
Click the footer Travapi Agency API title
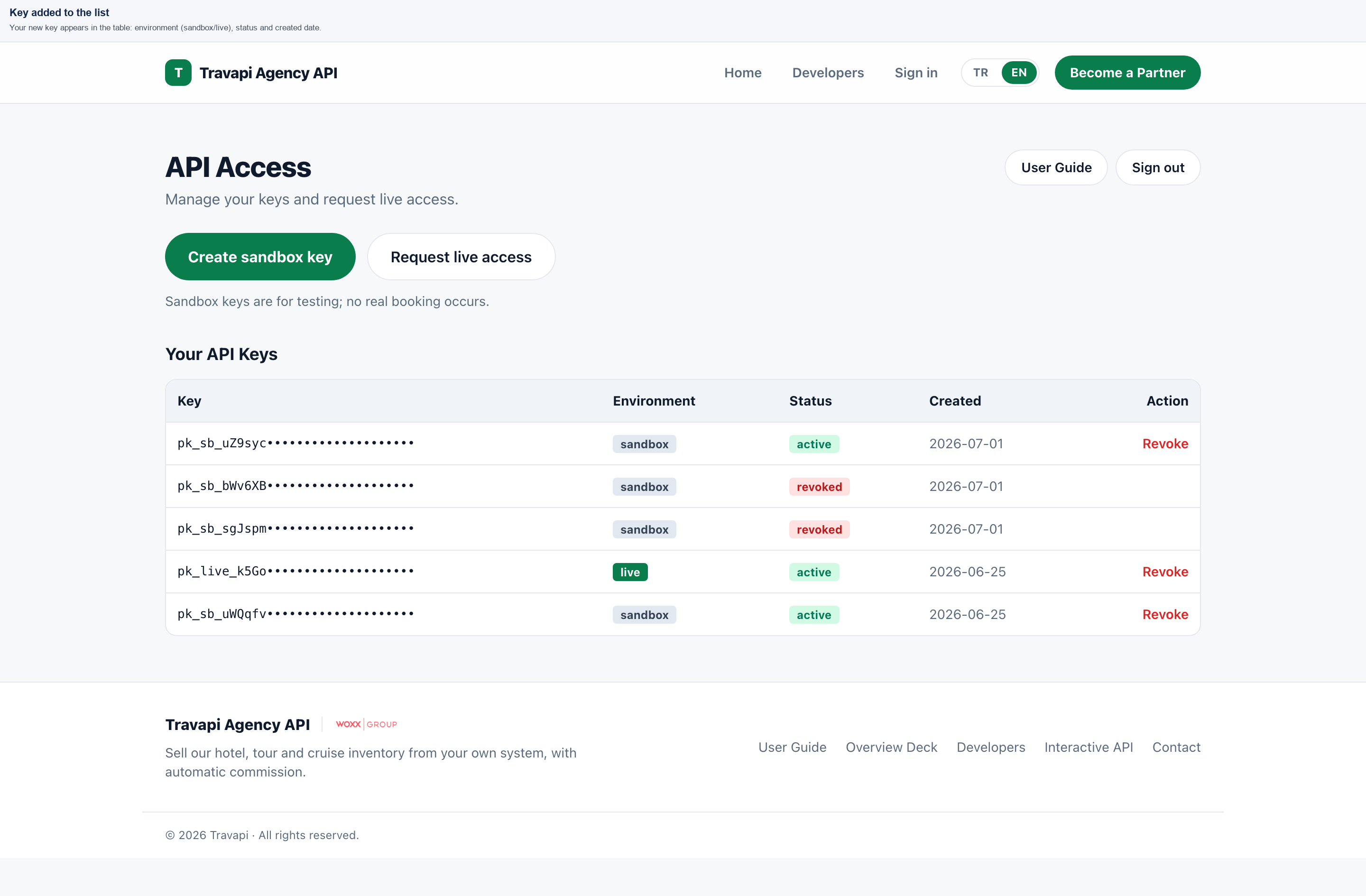[x=238, y=724]
